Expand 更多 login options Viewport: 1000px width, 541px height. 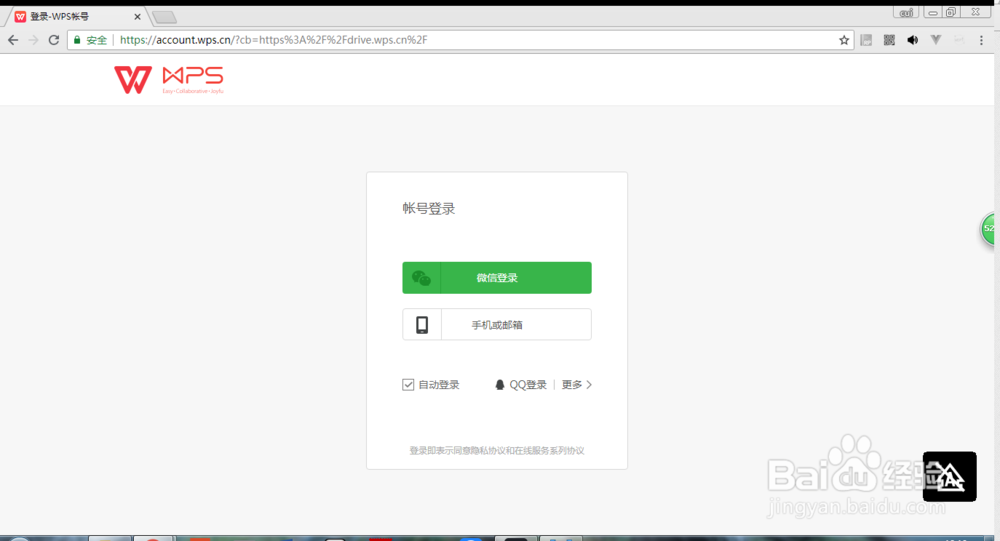pyautogui.click(x=577, y=385)
